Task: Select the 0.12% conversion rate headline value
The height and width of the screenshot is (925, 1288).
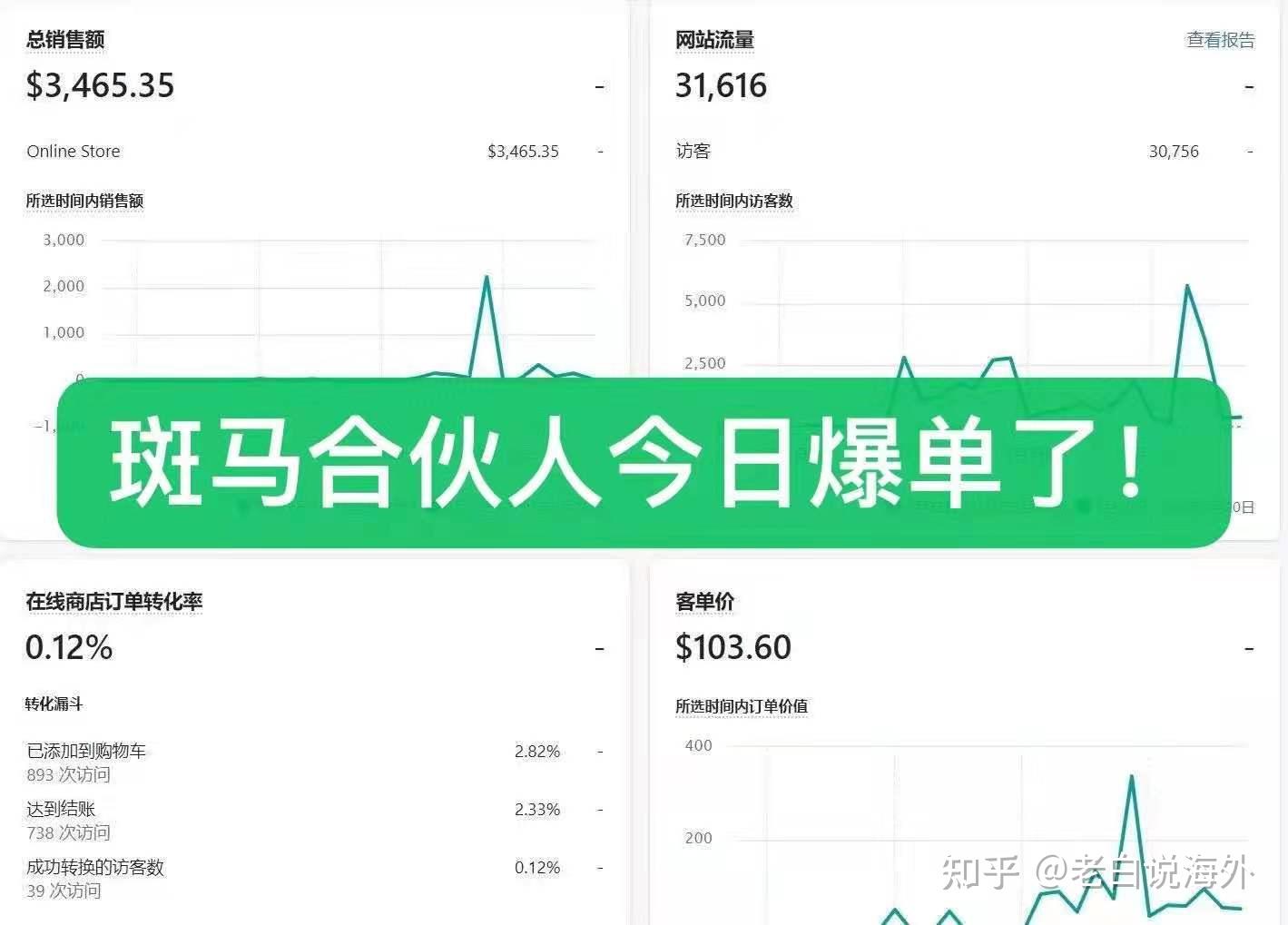Action: [x=69, y=647]
